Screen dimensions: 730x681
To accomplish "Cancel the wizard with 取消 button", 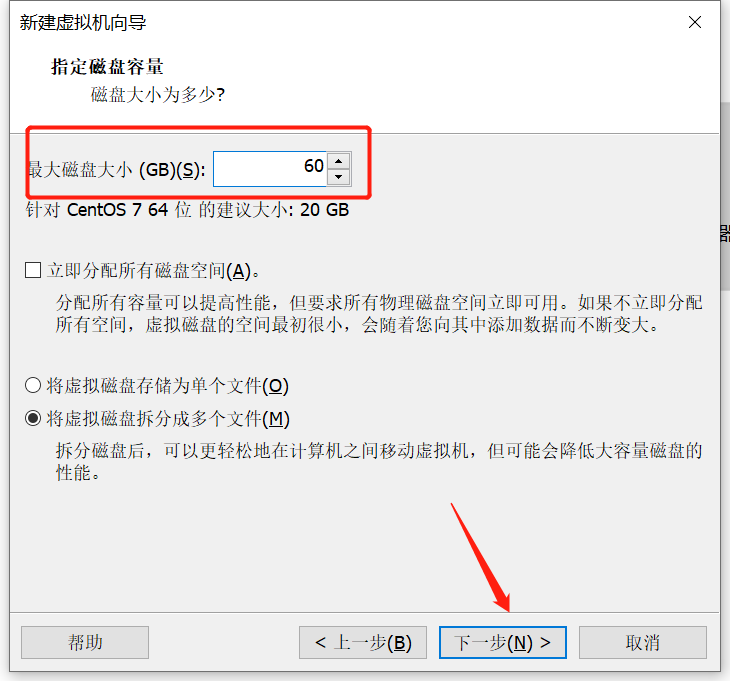I will 643,642.
